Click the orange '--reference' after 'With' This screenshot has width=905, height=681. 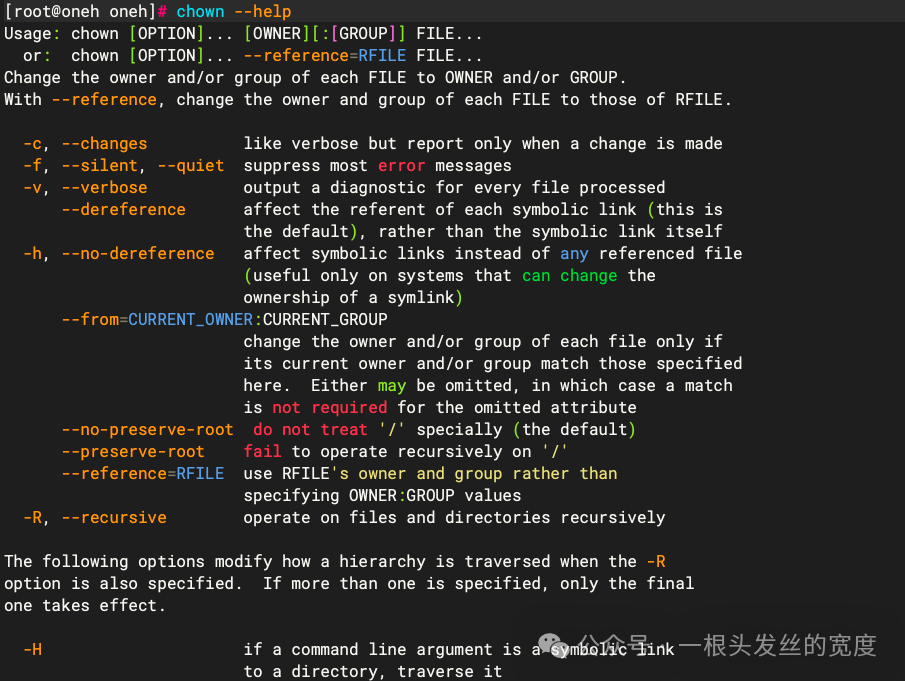tap(104, 100)
